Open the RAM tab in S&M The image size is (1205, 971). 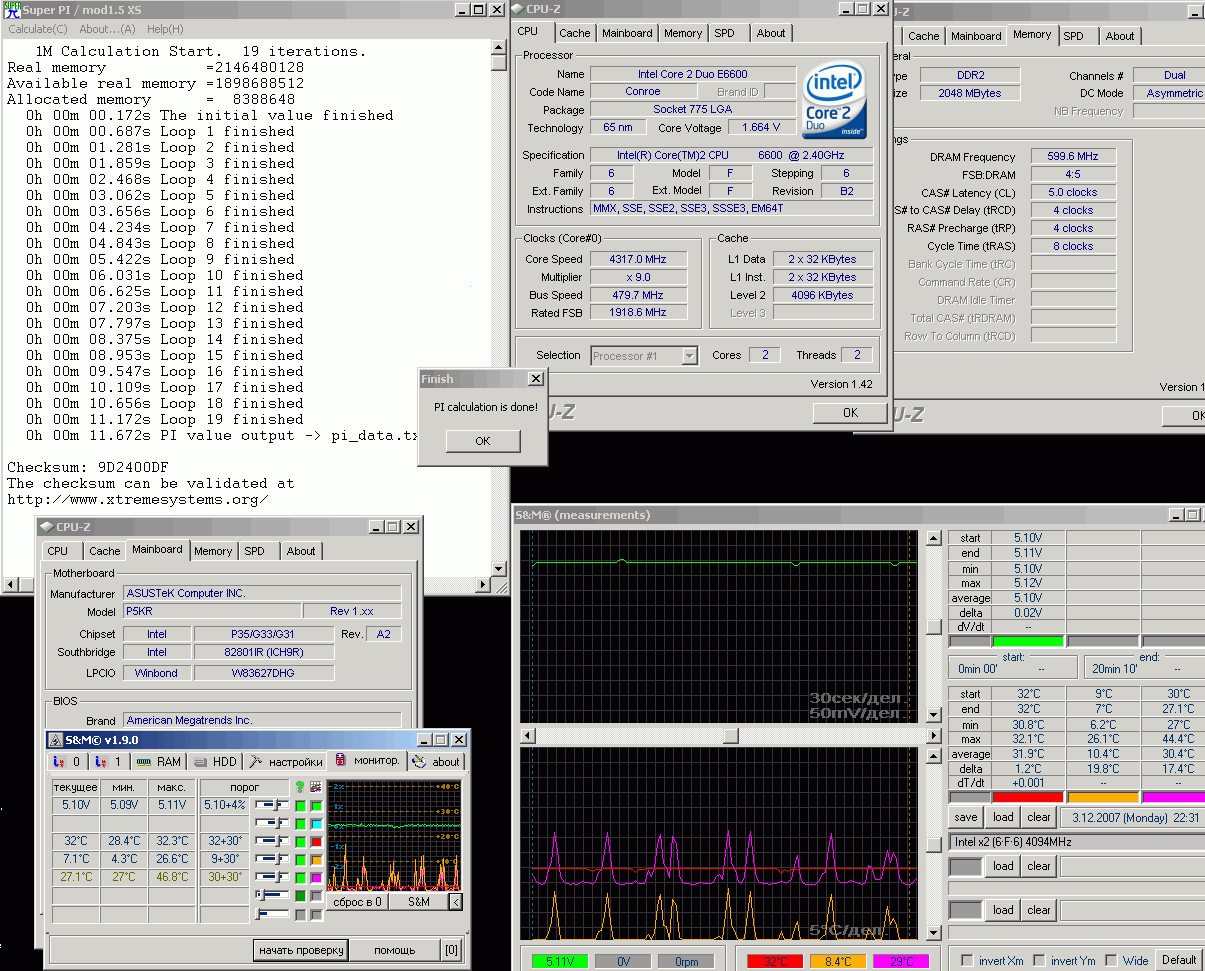coord(159,761)
